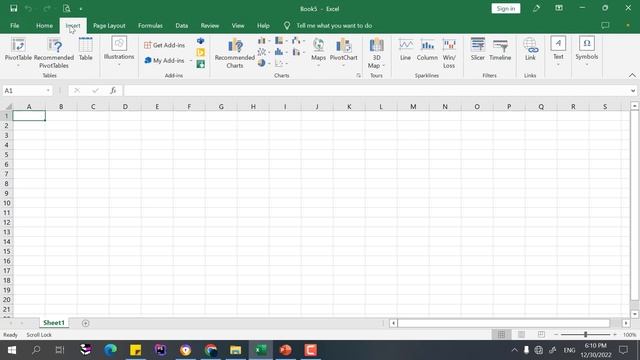Insert a Slicer filter
The width and height of the screenshot is (640, 360).
pos(478,49)
